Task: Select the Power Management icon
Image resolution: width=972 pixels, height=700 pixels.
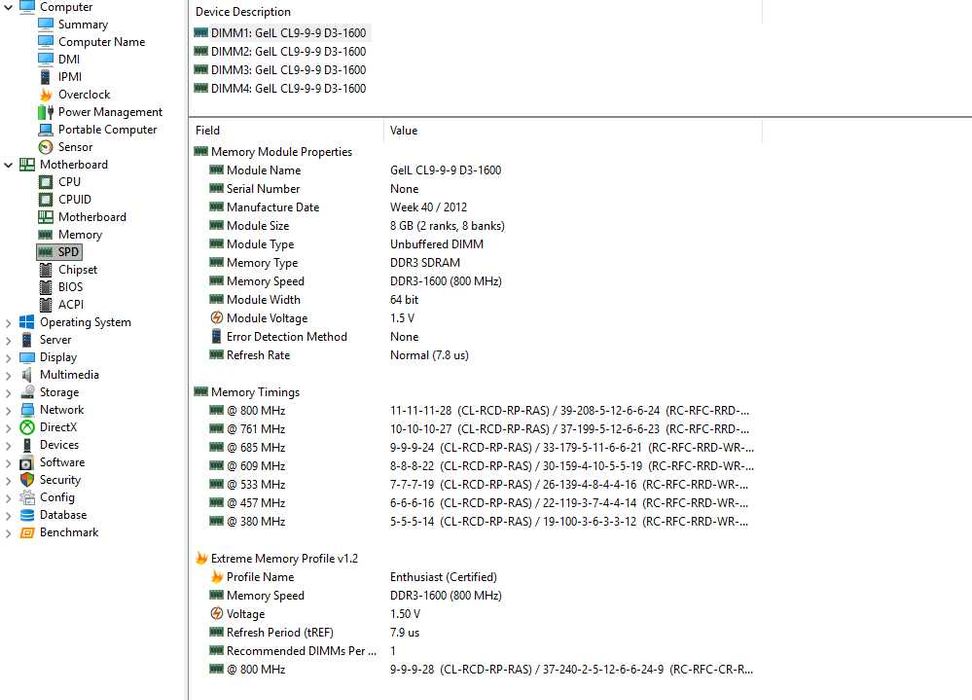Action: click(x=45, y=112)
